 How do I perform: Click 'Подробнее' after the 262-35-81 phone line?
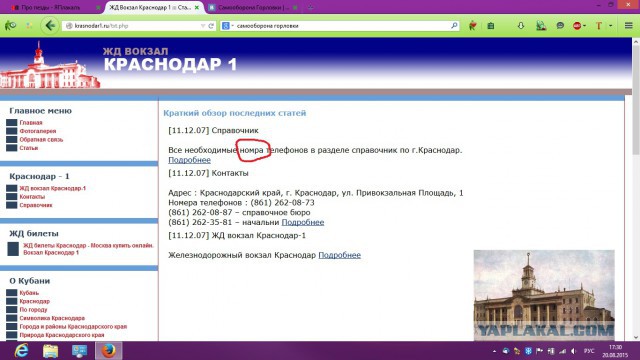(303, 222)
